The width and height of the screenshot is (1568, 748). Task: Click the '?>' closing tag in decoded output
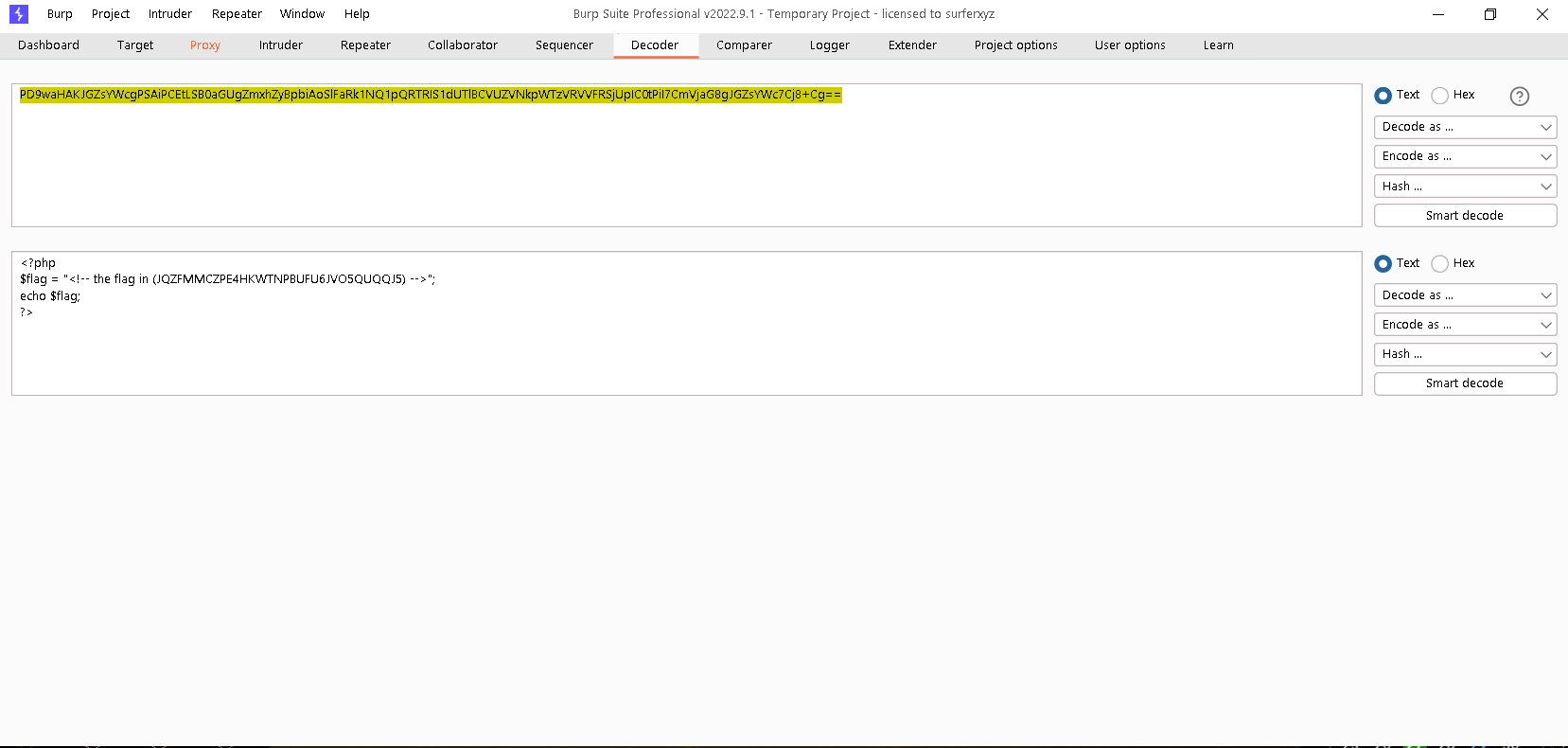26,312
